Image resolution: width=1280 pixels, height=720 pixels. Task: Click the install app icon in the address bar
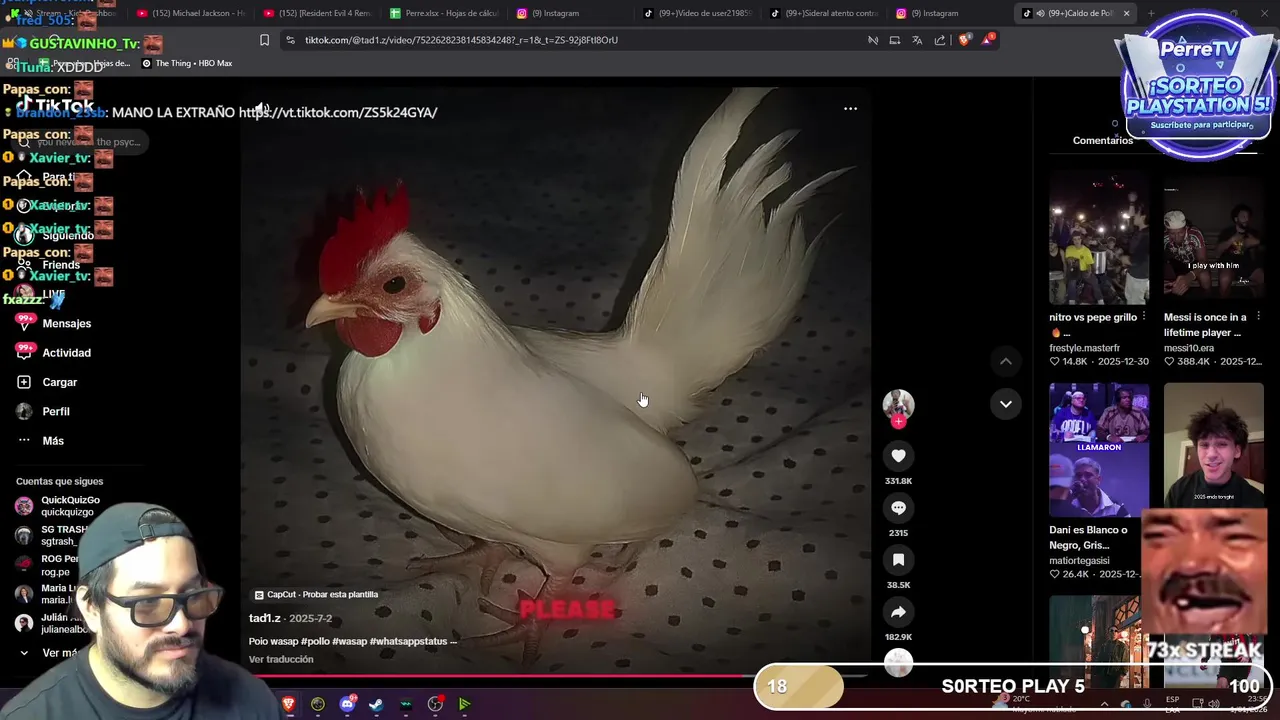pos(894,40)
